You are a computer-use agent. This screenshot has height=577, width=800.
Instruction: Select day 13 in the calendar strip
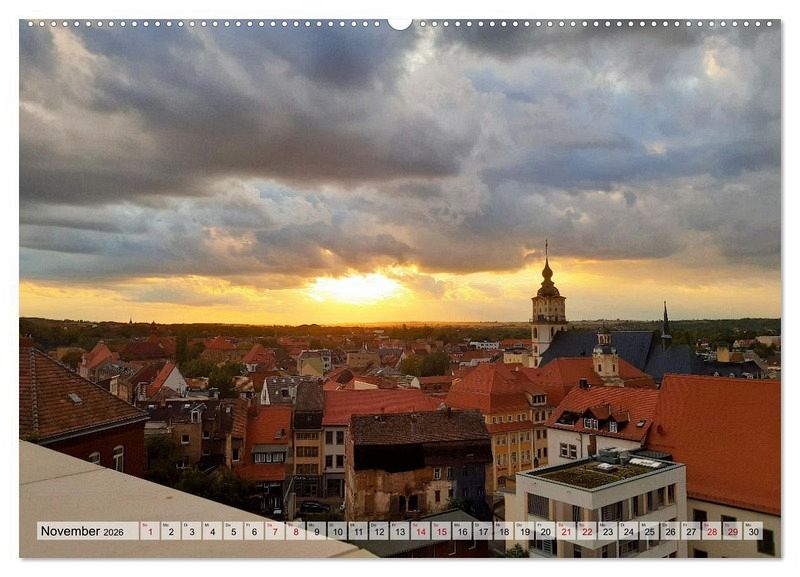[x=399, y=531]
